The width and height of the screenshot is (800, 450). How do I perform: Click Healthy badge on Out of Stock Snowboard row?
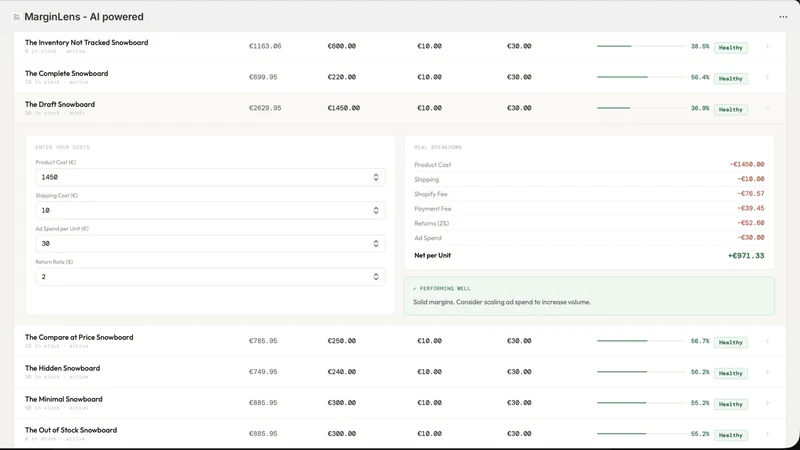[x=731, y=435]
